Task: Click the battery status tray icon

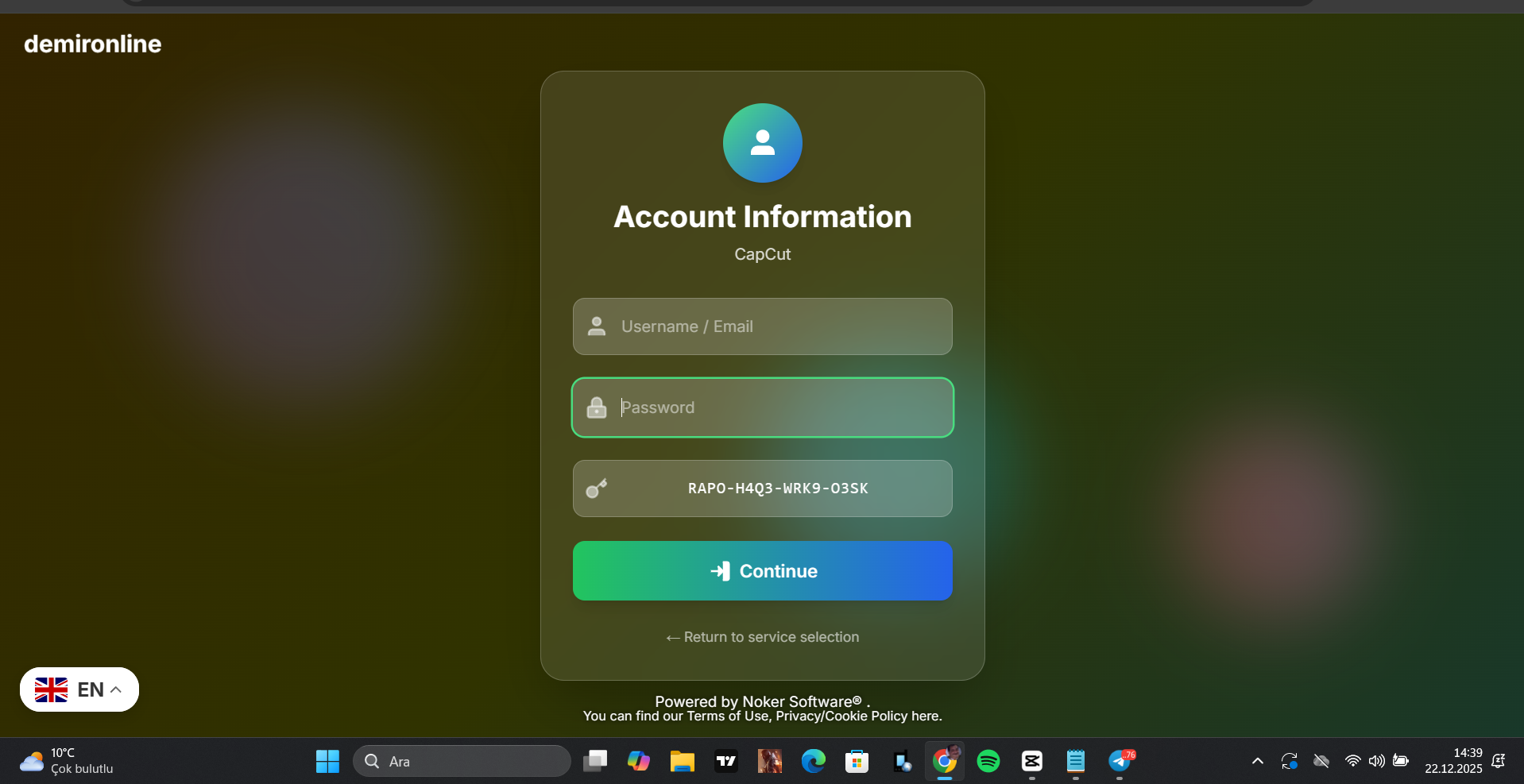Action: pyautogui.click(x=1401, y=761)
